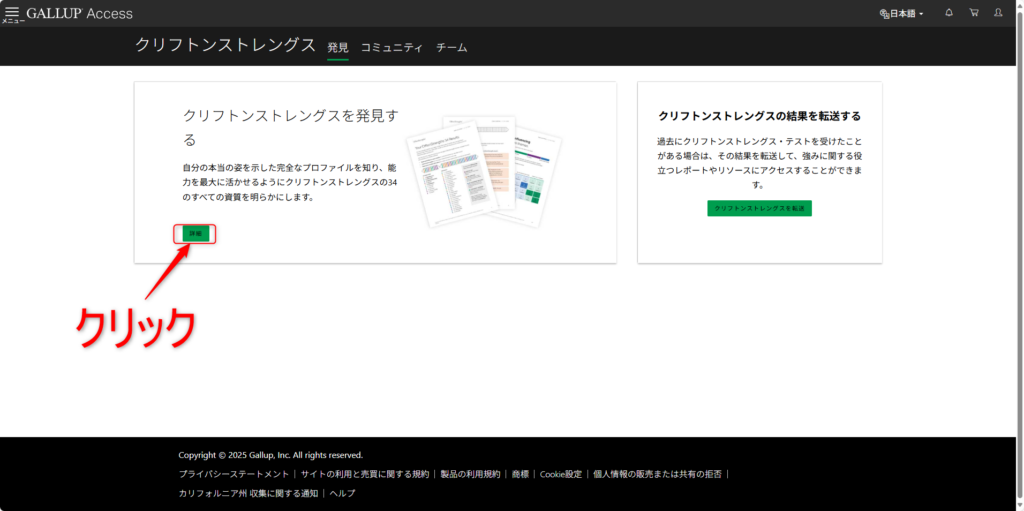
Task: Switch to the コミュニティ tab
Action: [x=392, y=48]
